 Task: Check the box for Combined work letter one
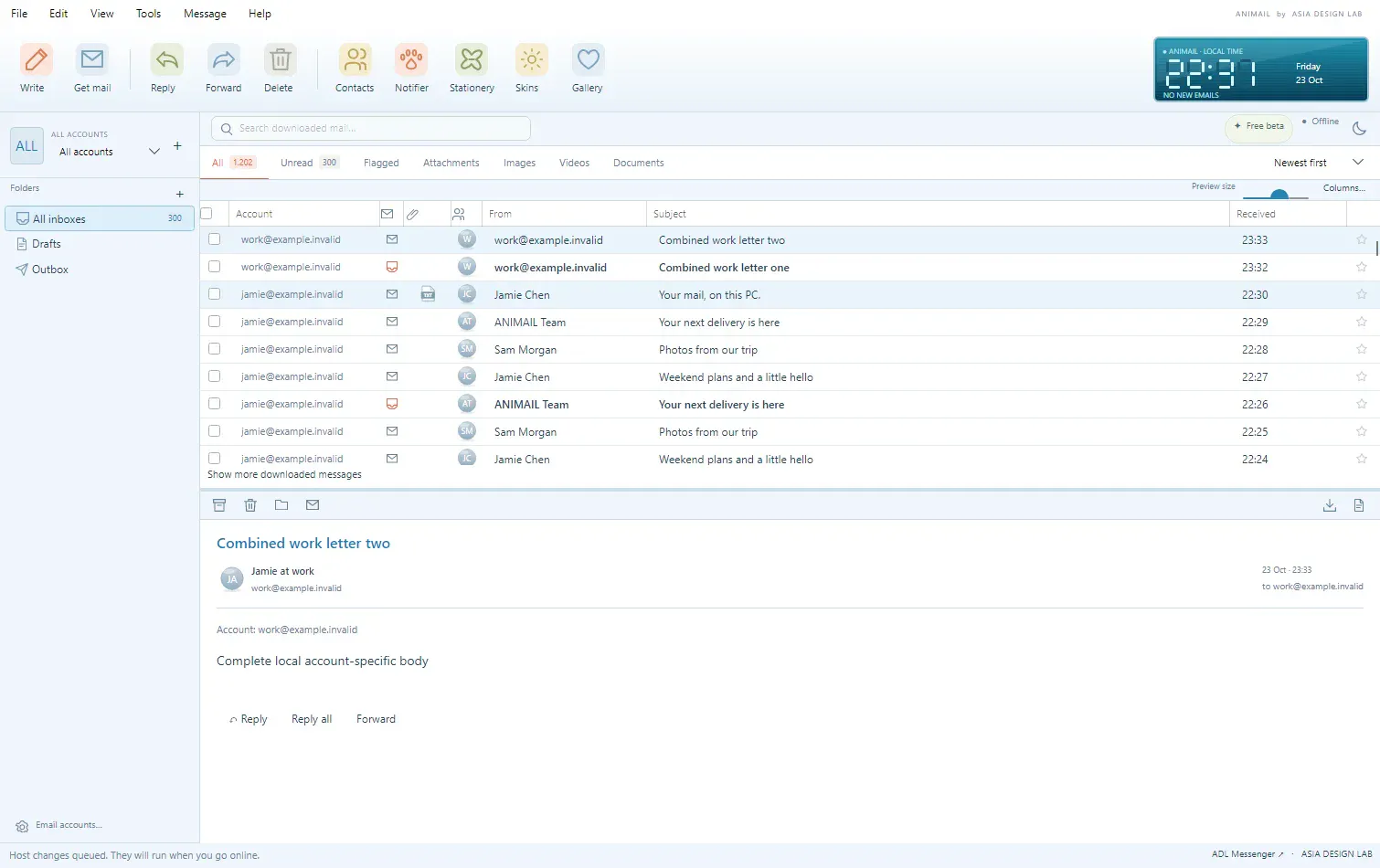tap(215, 267)
